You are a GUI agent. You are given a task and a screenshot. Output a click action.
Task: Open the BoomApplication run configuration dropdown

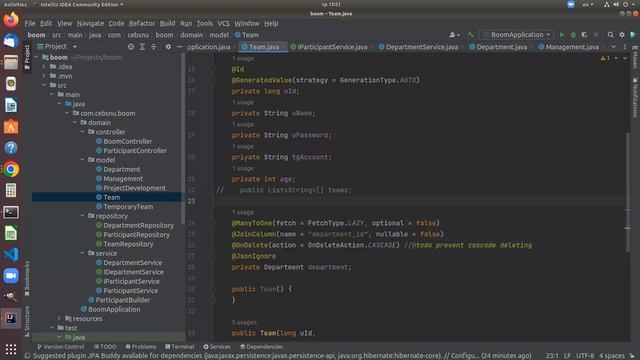pos(516,35)
